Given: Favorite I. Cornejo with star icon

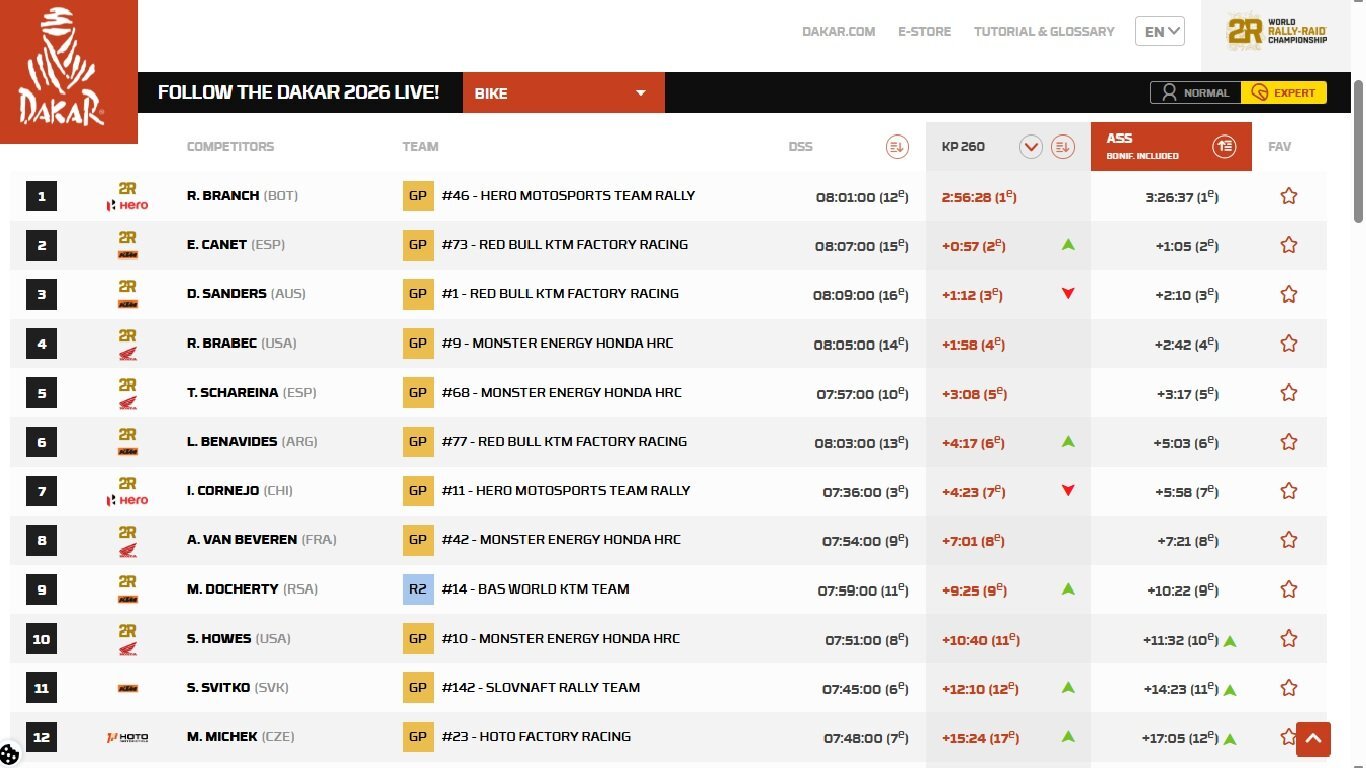Looking at the screenshot, I should point(1289,491).
